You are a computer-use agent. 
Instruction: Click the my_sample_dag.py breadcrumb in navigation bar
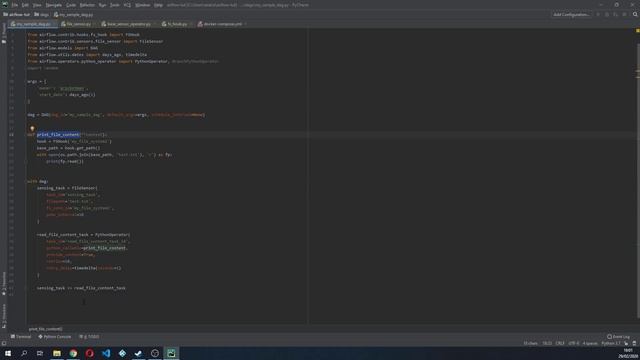click(73, 15)
